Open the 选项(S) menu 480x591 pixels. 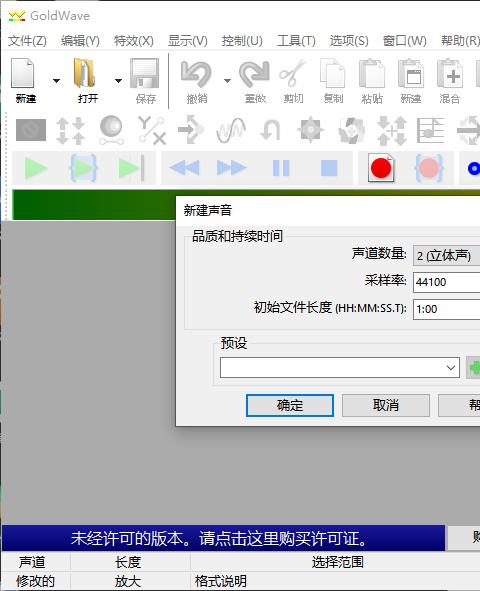[x=349, y=41]
